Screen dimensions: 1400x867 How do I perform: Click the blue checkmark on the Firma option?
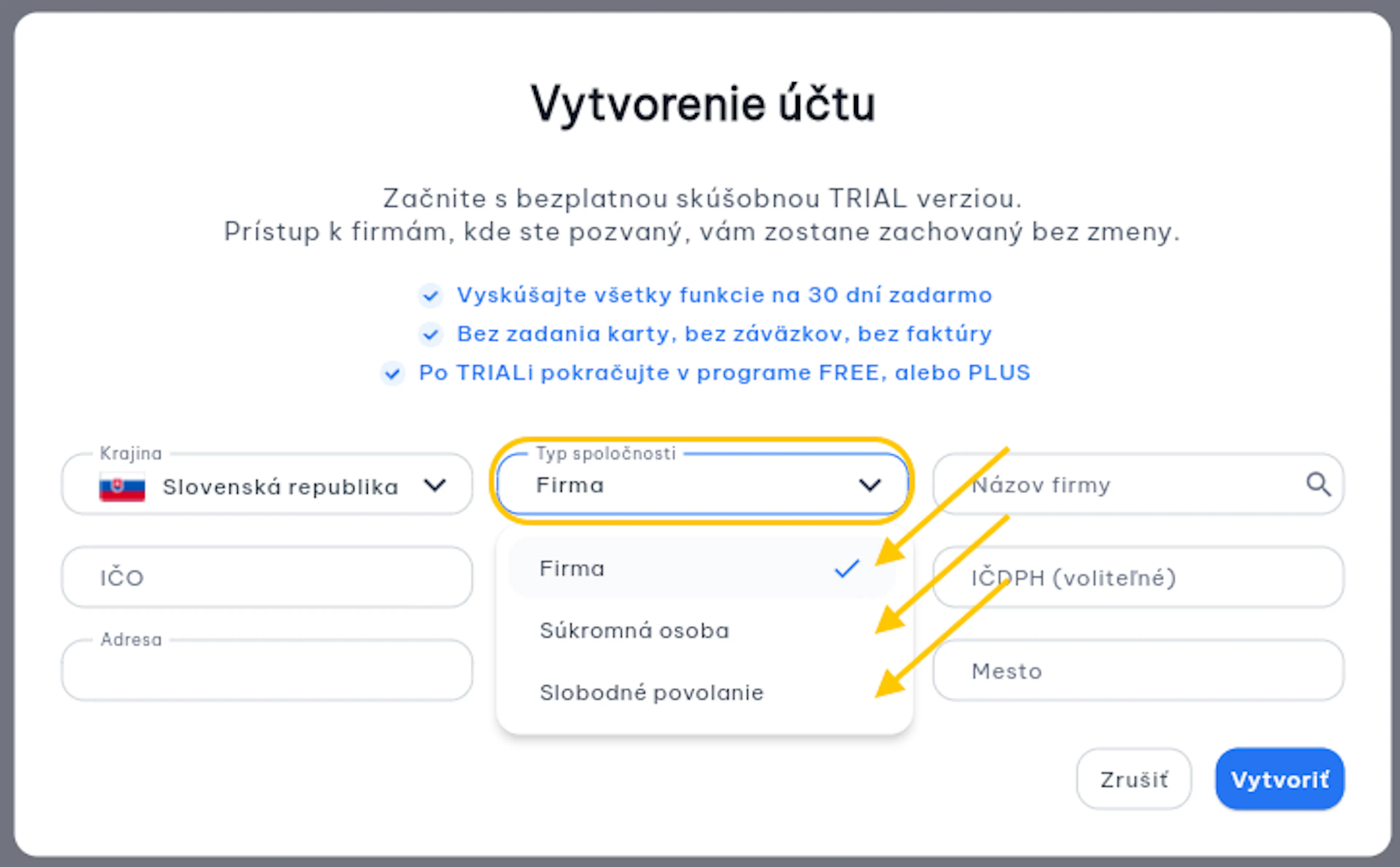tap(847, 568)
